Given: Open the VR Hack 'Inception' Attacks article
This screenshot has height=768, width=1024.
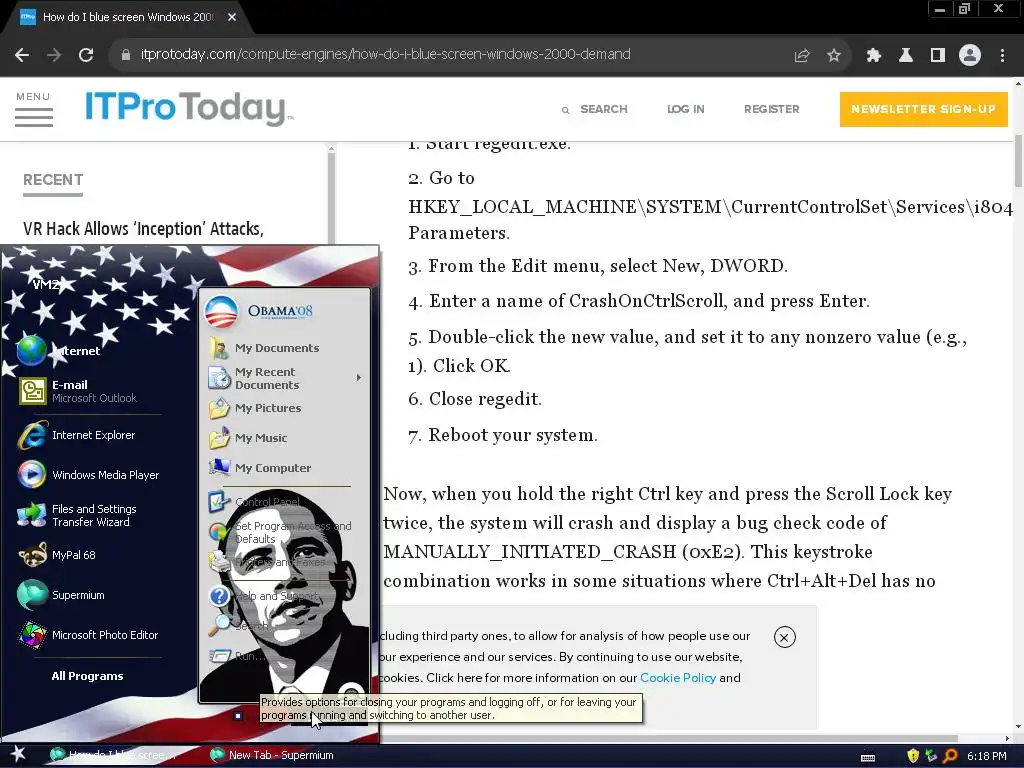Looking at the screenshot, I should pos(143,229).
